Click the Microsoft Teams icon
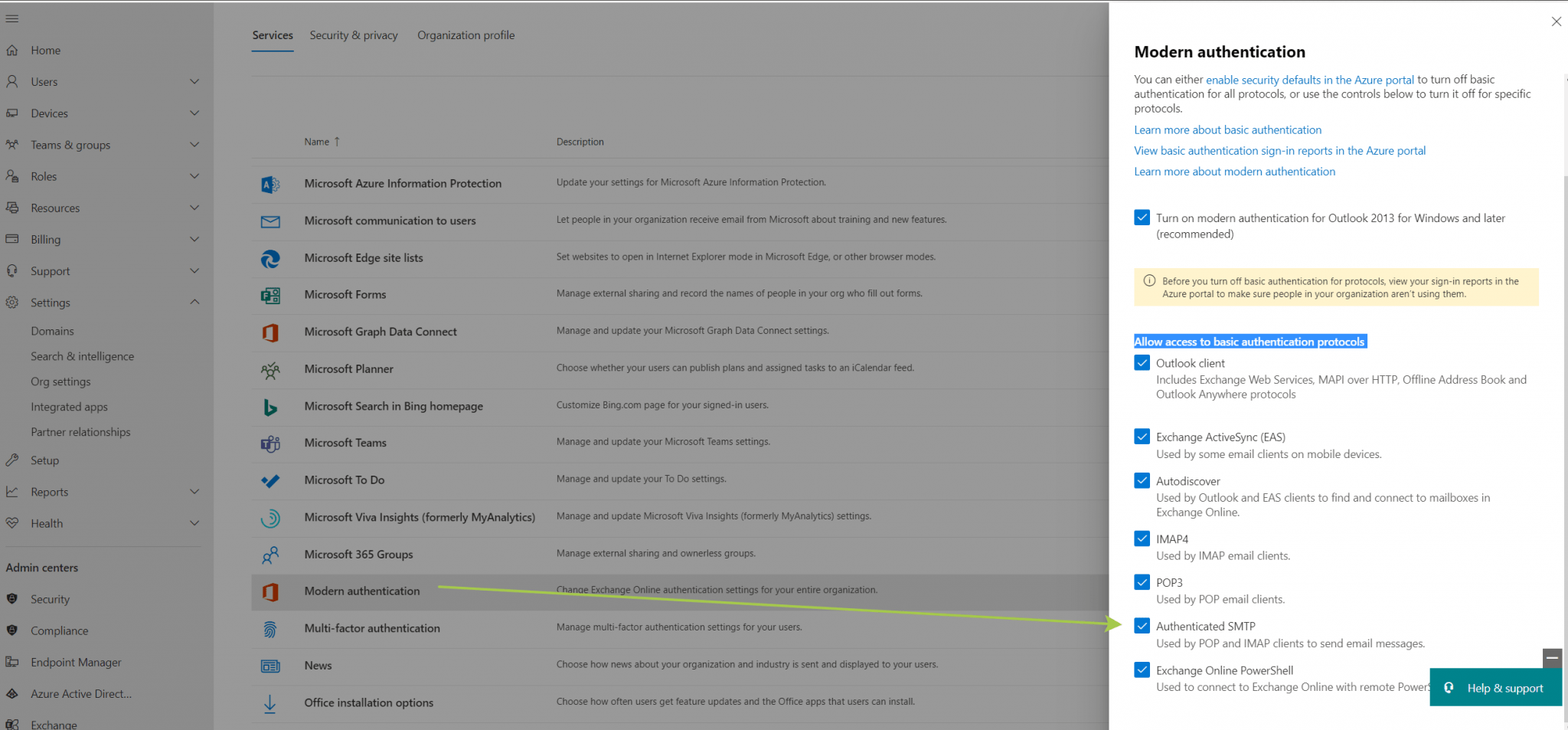Viewport: 1568px width, 730px height. pyautogui.click(x=270, y=444)
